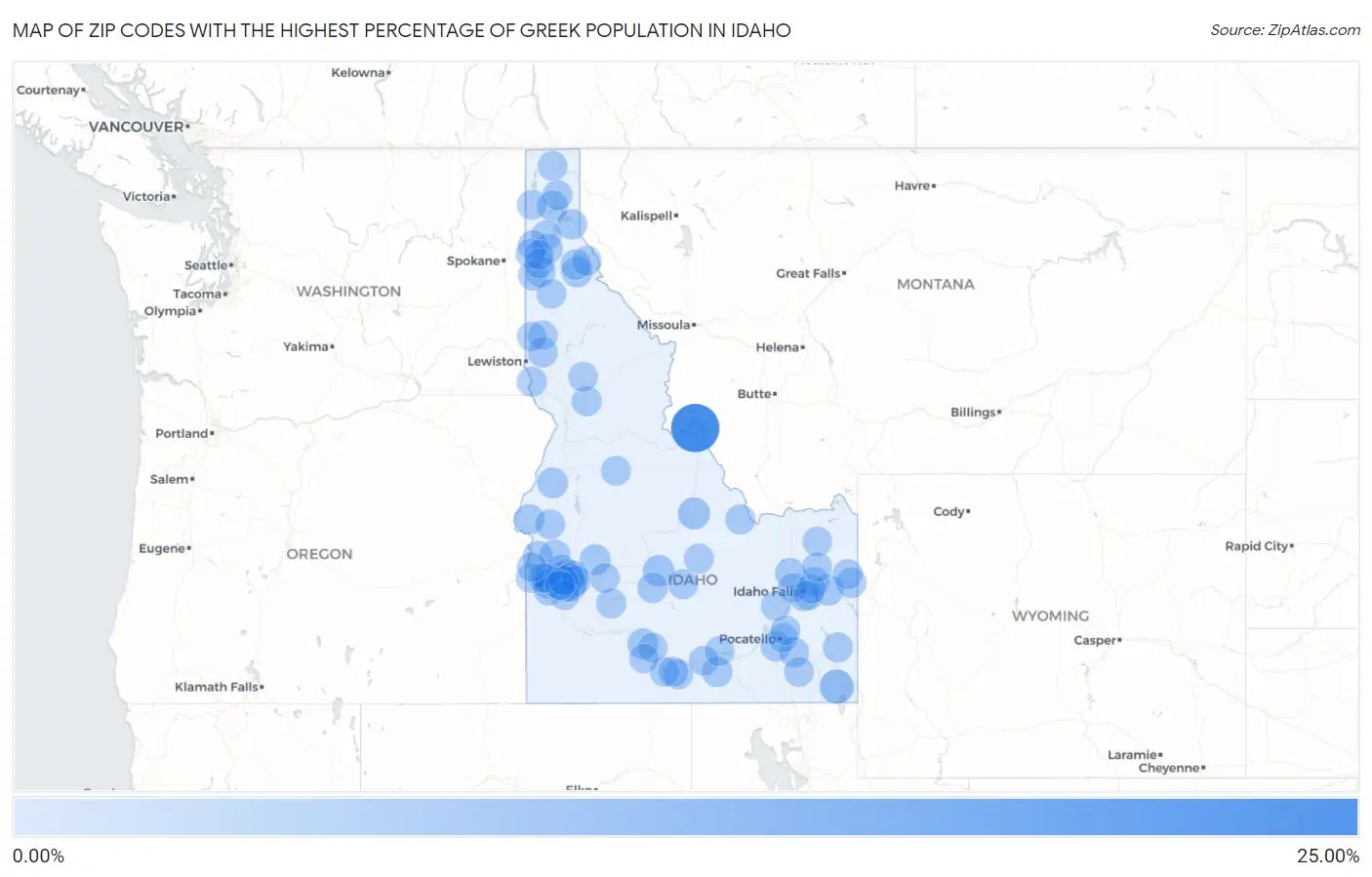The height and width of the screenshot is (877, 1372).
Task: Click the Lewiston city label
Action: pos(495,361)
